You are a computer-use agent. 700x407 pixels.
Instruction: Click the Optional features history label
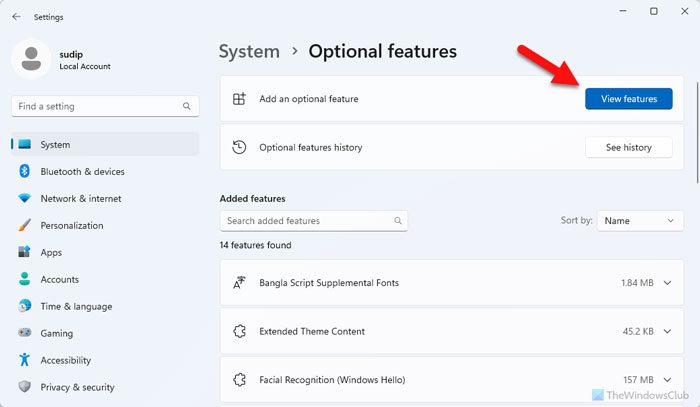click(x=311, y=147)
